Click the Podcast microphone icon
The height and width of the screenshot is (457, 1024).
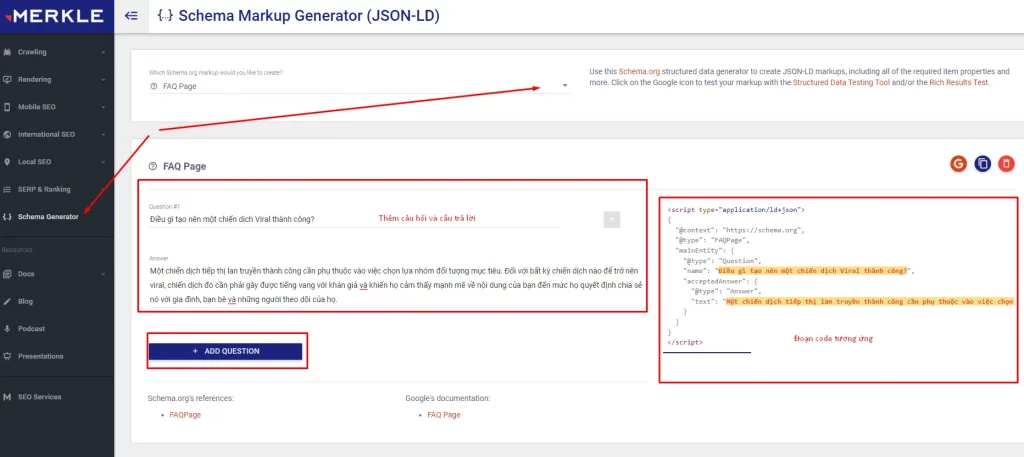7,329
